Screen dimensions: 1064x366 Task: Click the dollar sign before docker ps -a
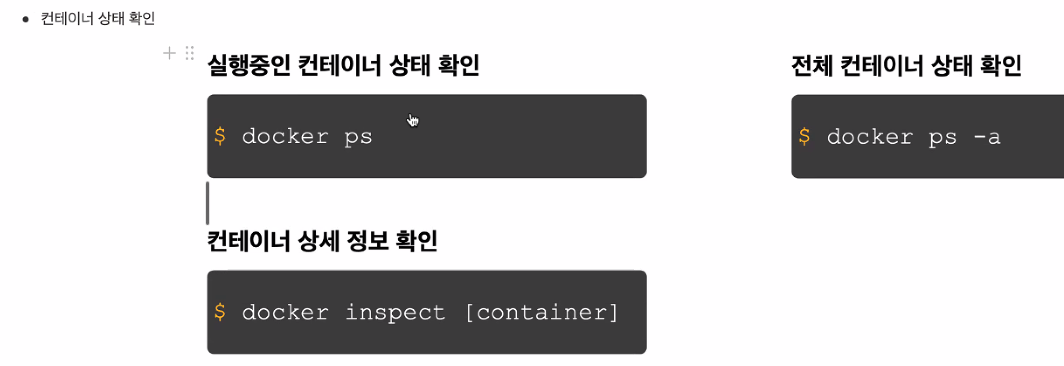804,136
